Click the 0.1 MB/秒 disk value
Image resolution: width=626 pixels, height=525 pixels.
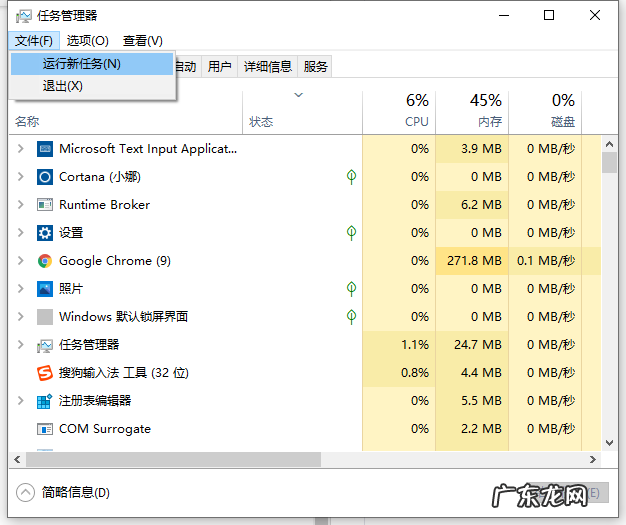pos(546,261)
